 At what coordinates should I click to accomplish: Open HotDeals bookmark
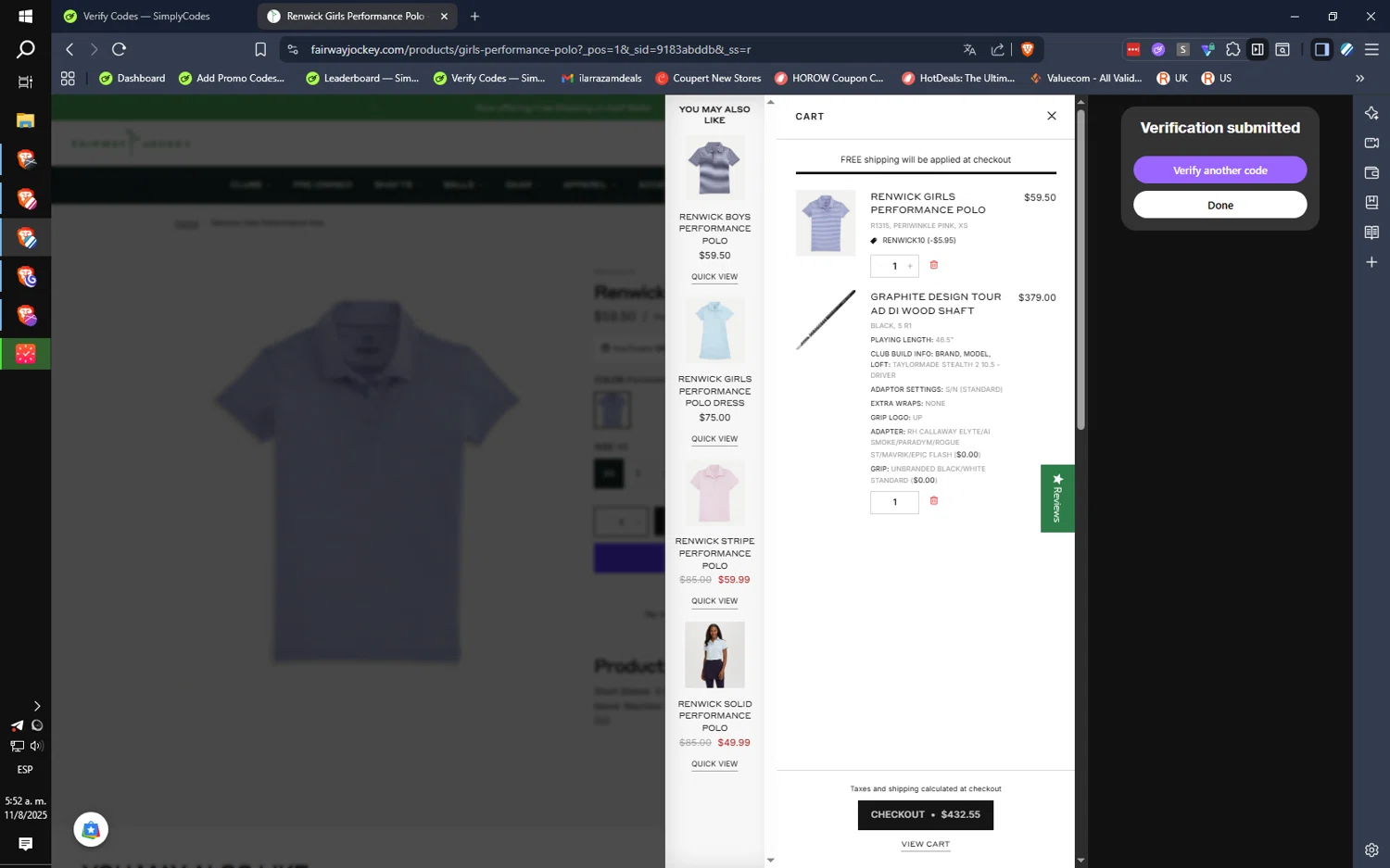958,78
